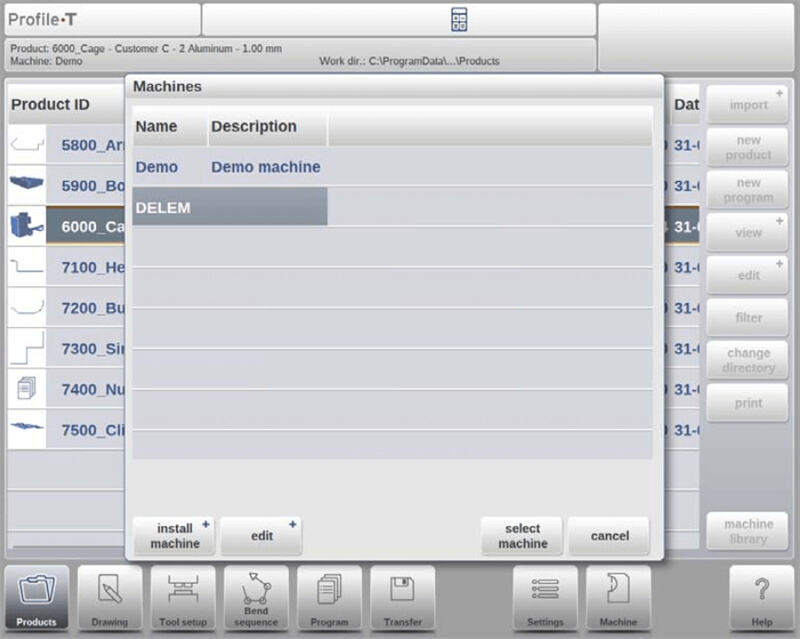Open the Settings icon
Screen dimensions: 800x639
pyautogui.click(x=545, y=598)
